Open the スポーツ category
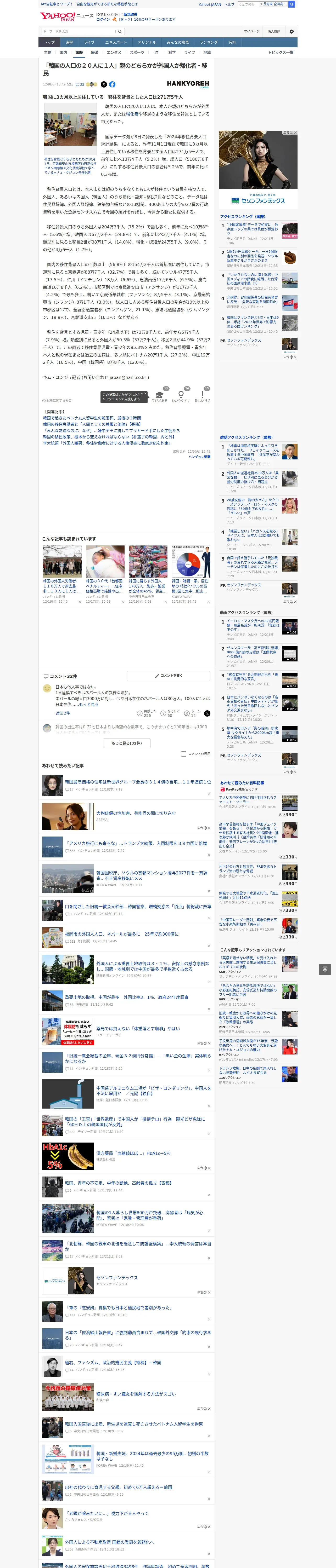Screen dimensions: 336x1568 point(137,53)
